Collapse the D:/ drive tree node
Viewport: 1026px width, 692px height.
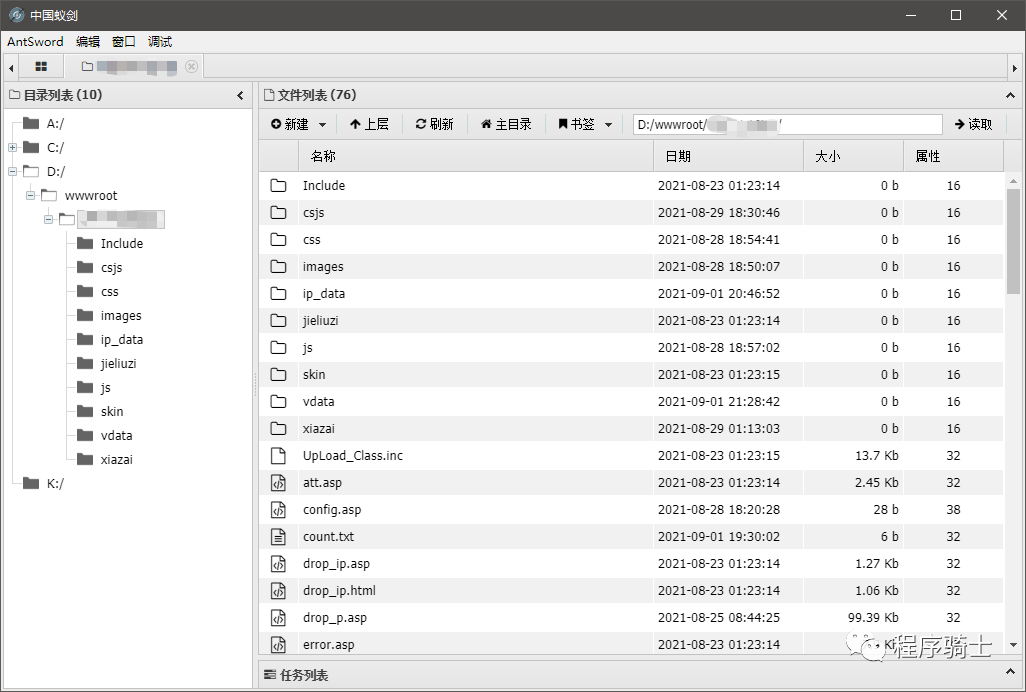tap(10, 171)
